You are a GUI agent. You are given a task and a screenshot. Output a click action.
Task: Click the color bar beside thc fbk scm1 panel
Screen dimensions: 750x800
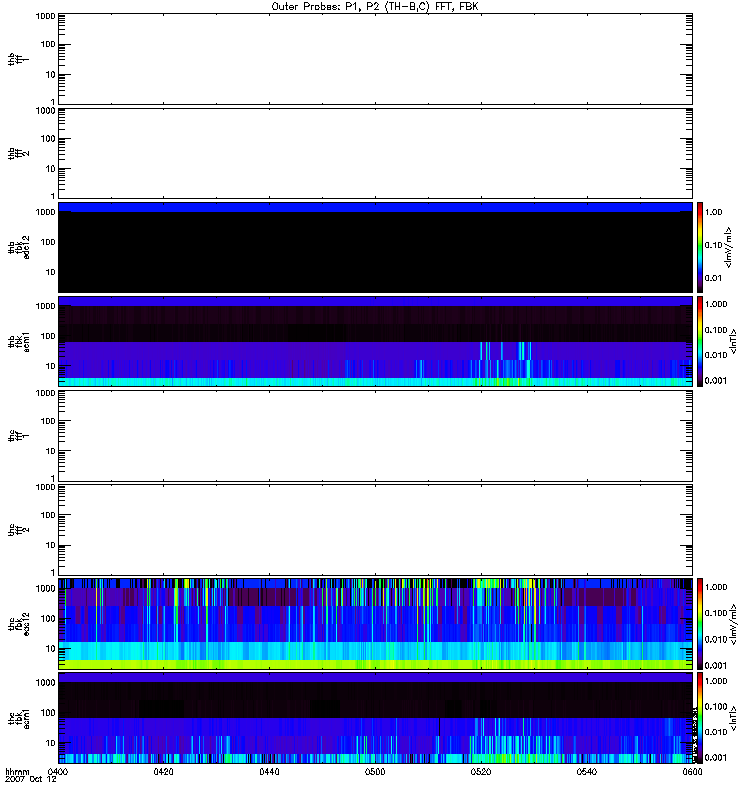(x=701, y=718)
